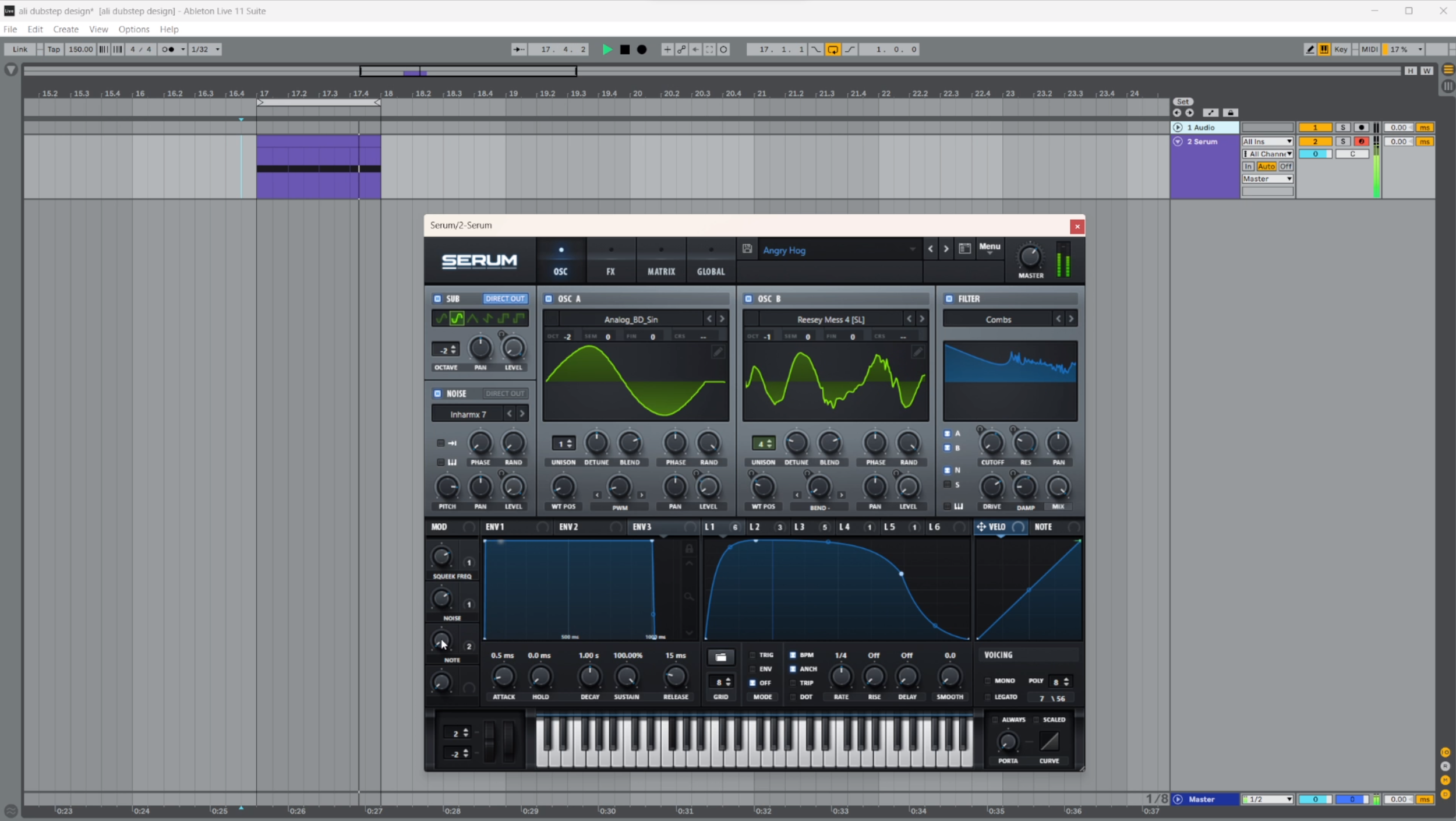1456x821 pixels.
Task: Toggle the NOISE oscillator enable box
Action: [437, 394]
